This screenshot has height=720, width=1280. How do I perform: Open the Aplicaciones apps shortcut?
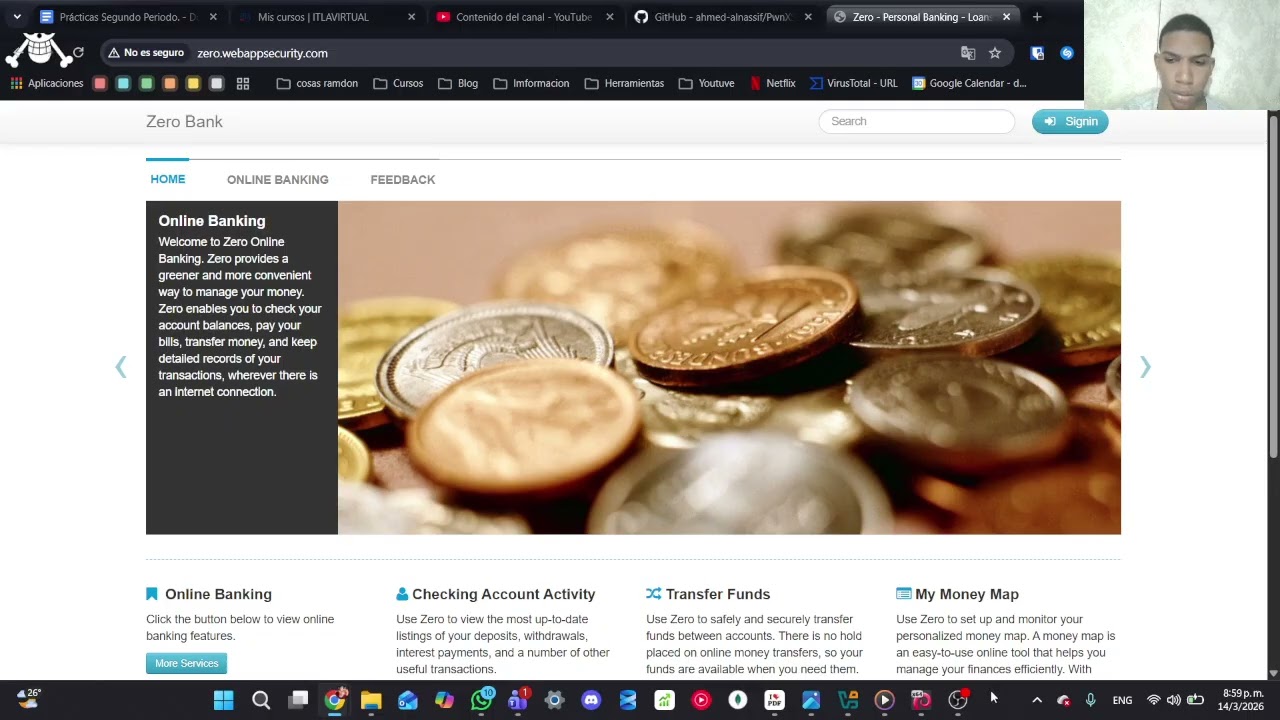coord(47,83)
